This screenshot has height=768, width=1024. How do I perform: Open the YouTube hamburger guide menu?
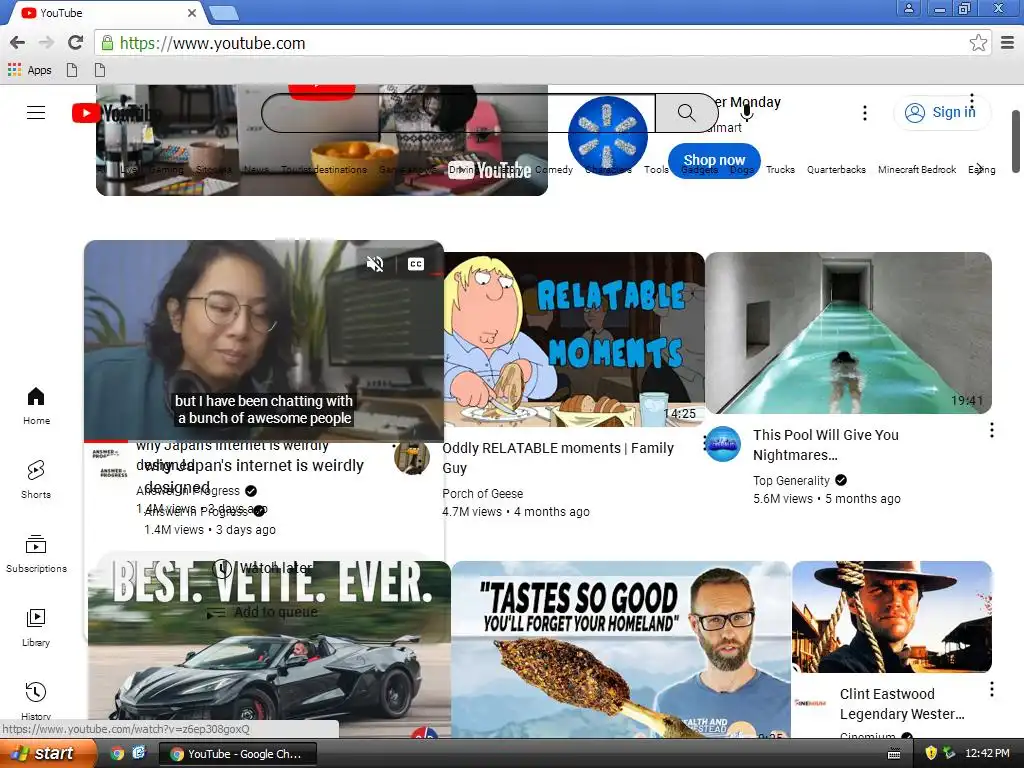[36, 112]
